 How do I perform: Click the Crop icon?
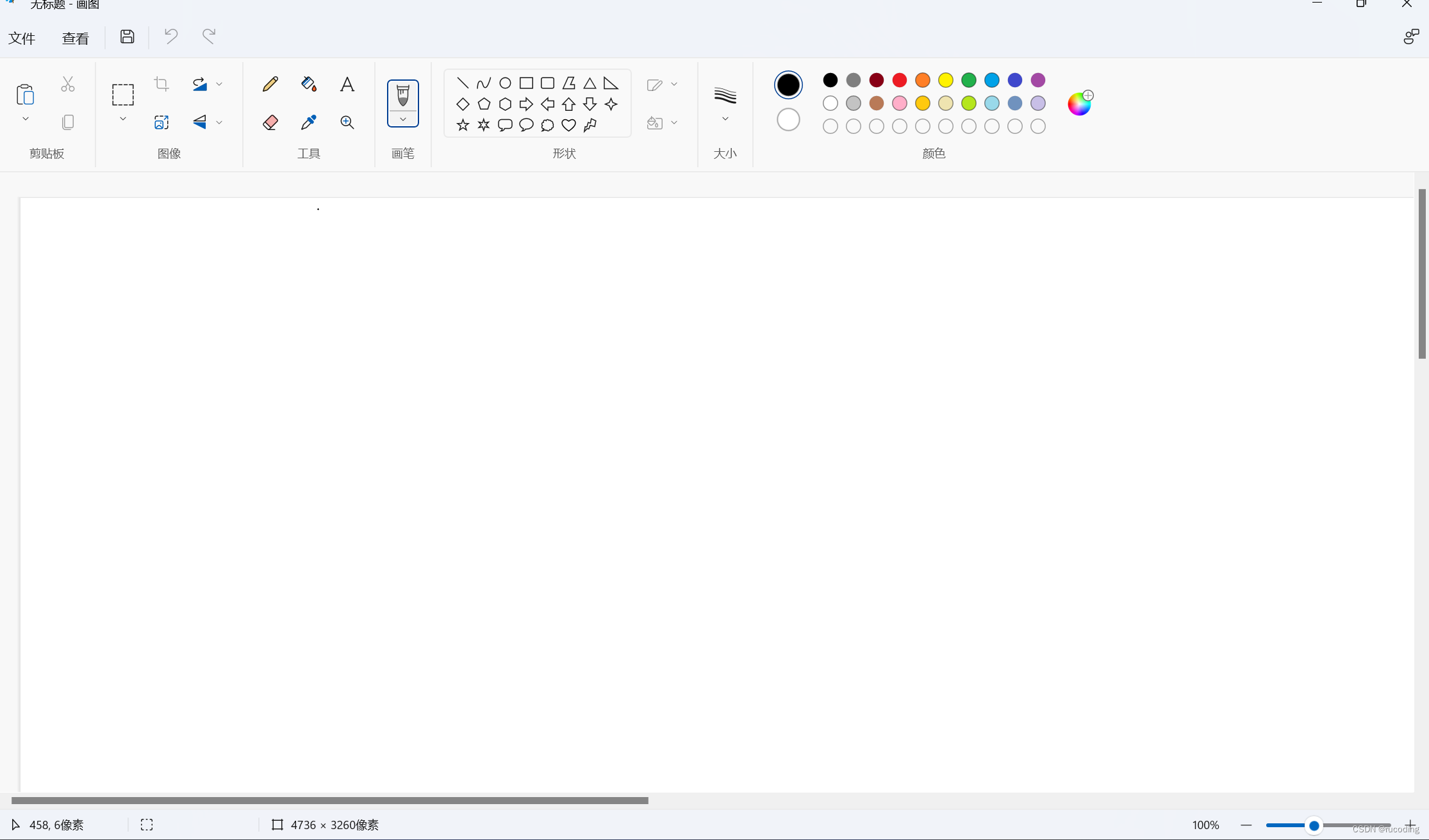[x=161, y=84]
